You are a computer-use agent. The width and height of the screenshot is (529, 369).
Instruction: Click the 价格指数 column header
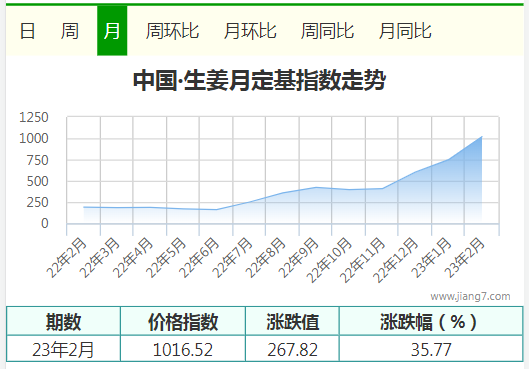(183, 321)
